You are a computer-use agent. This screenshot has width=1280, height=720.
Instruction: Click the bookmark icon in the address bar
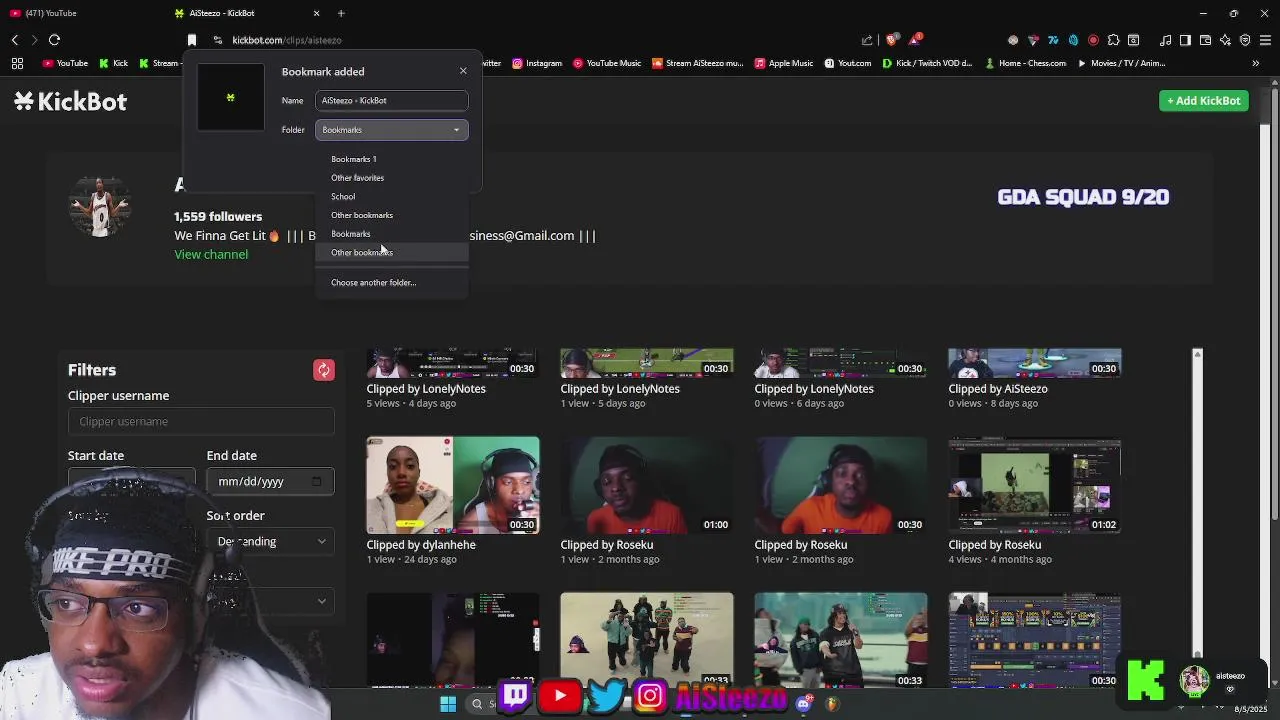pyautogui.click(x=192, y=40)
